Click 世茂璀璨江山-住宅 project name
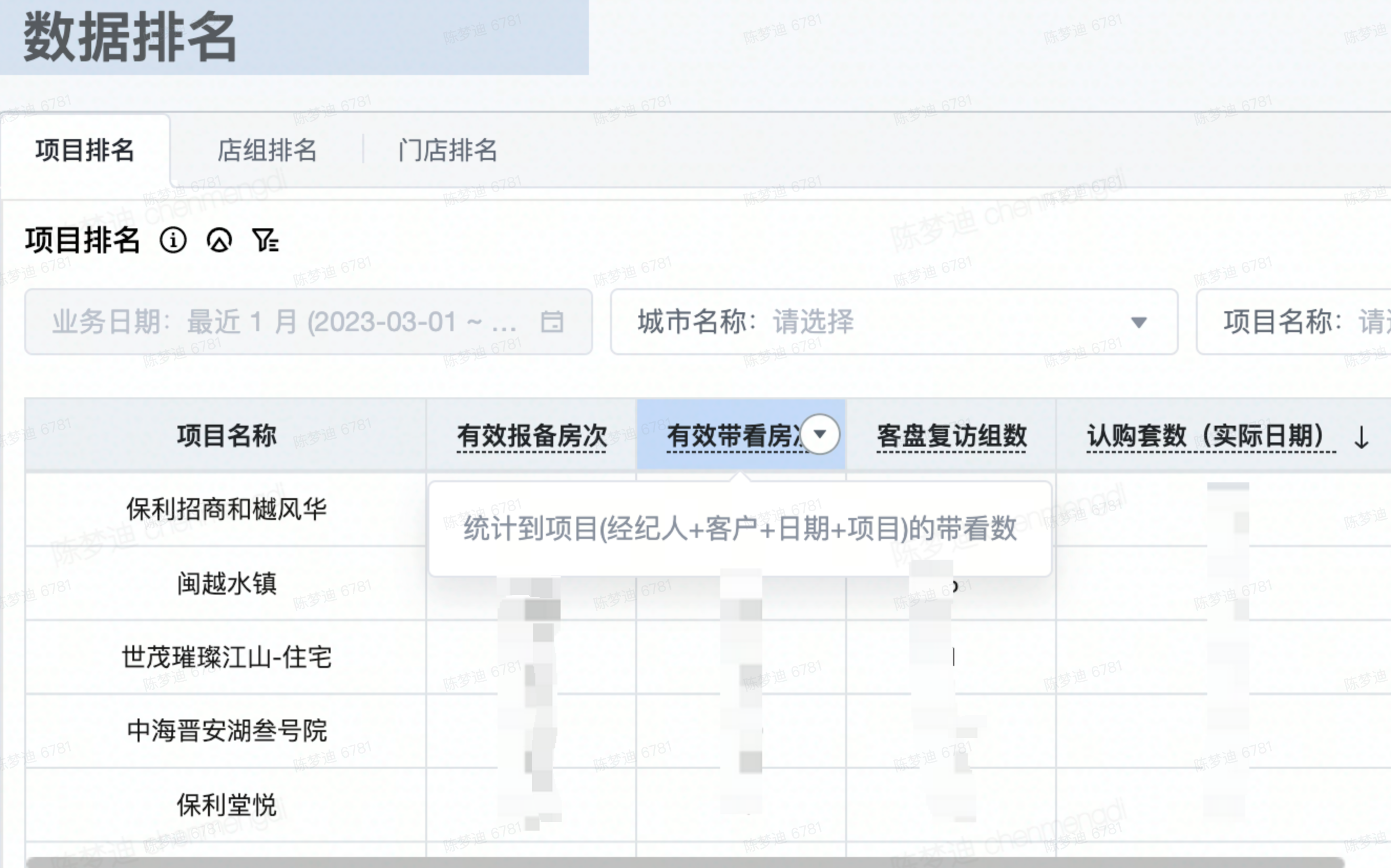Screen dimensions: 1391x868 [x=226, y=657]
